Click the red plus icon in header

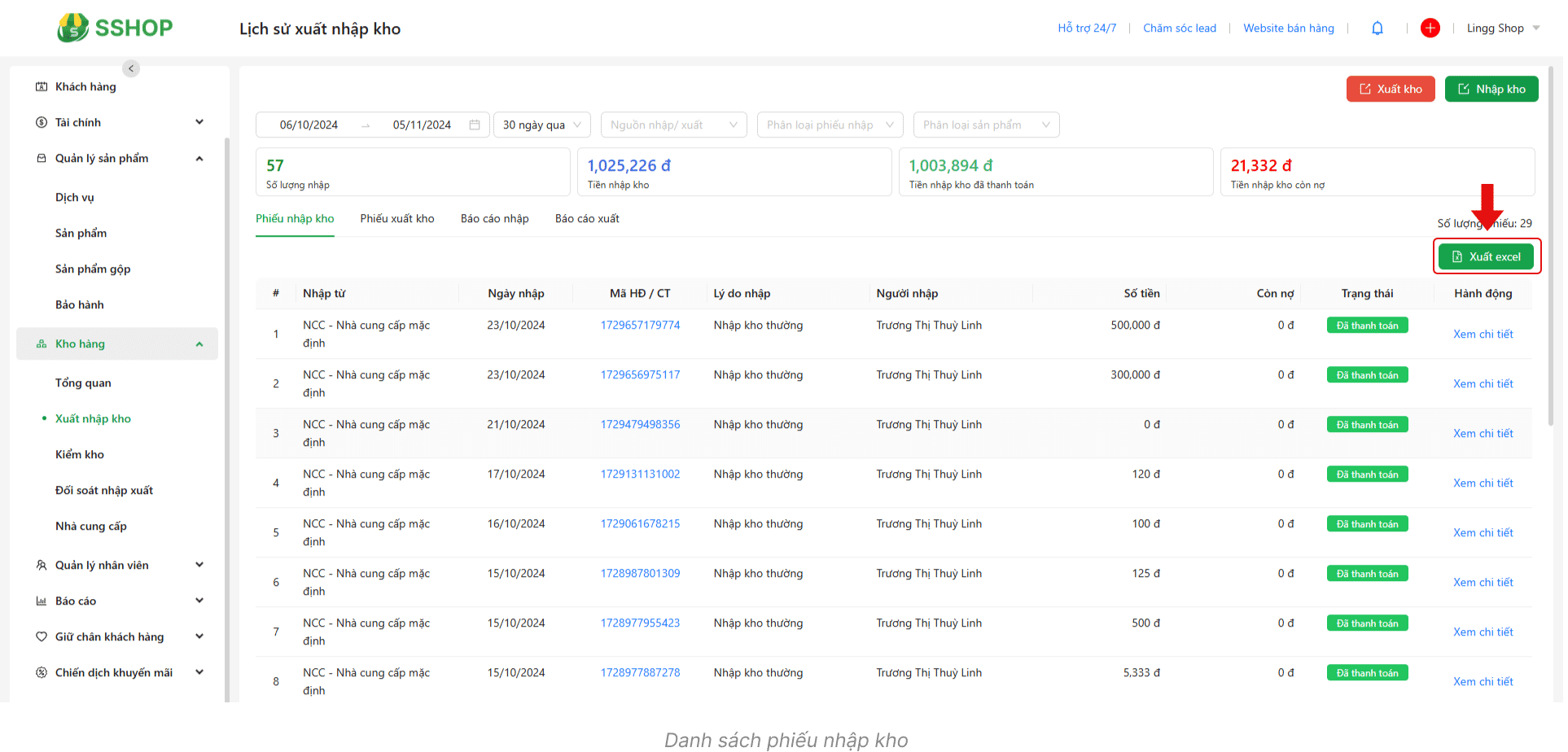click(1430, 28)
